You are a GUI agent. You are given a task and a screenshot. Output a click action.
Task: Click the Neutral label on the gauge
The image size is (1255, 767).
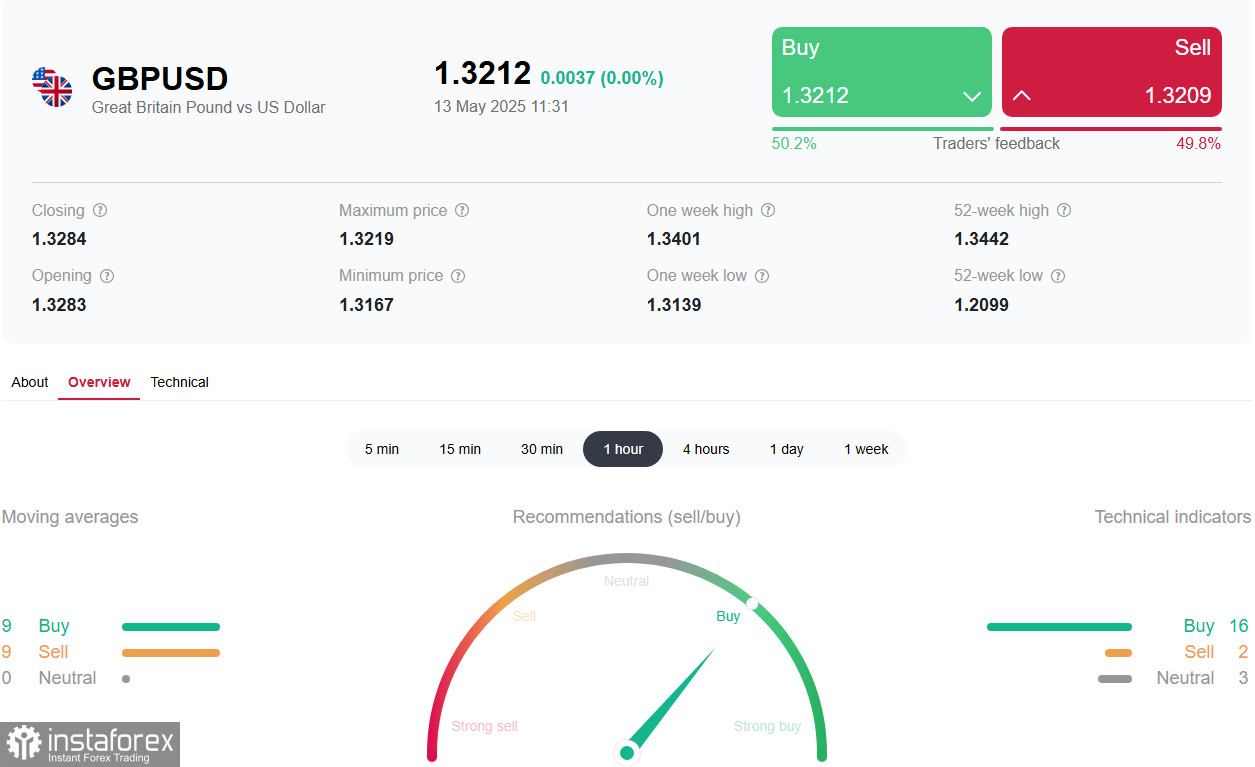[627, 581]
